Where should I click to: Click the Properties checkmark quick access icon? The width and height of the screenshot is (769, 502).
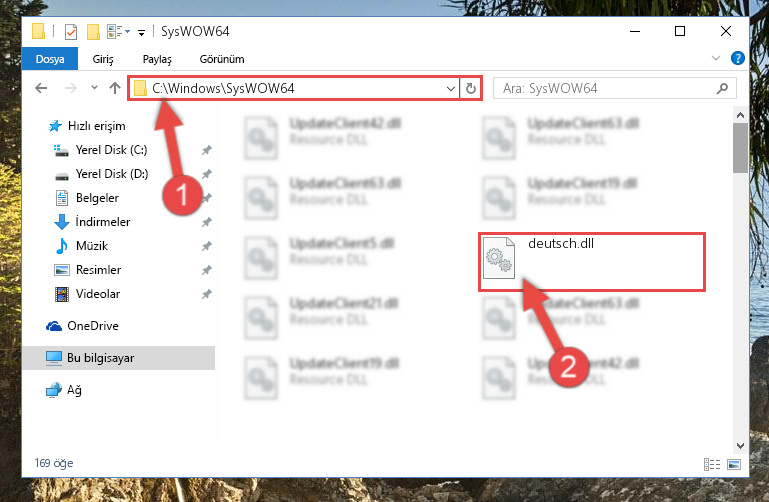tap(71, 32)
